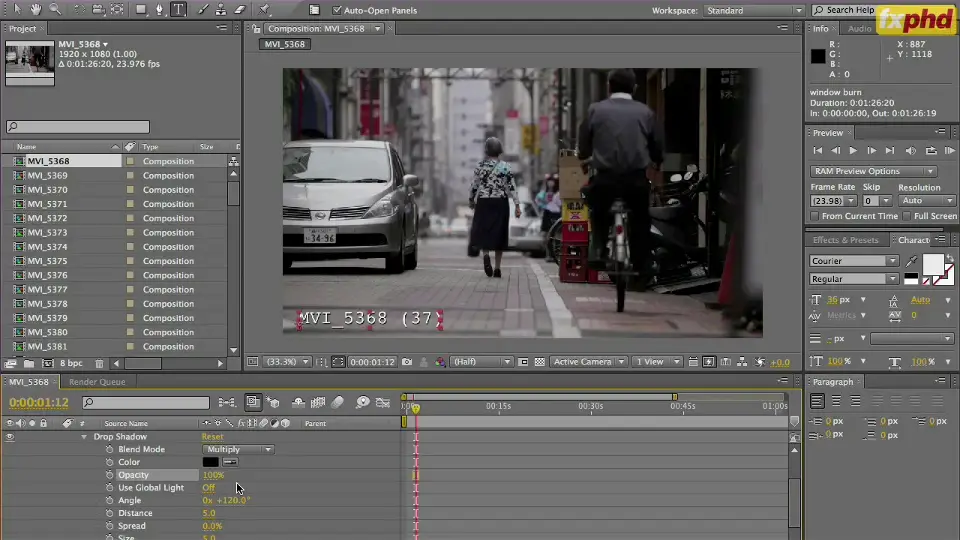Toggle Distance property stopwatch
This screenshot has width=960, height=540.
[110, 513]
